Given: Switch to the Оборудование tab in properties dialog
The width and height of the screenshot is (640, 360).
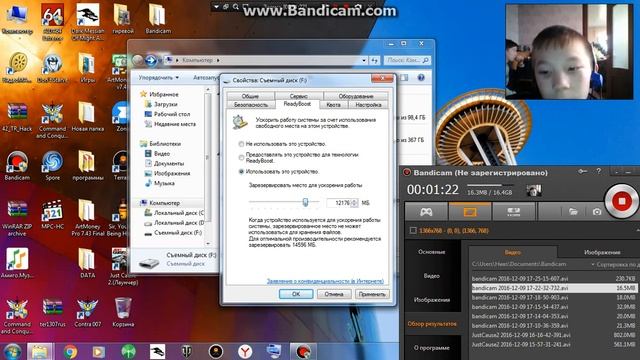Looking at the screenshot, I should (356, 96).
